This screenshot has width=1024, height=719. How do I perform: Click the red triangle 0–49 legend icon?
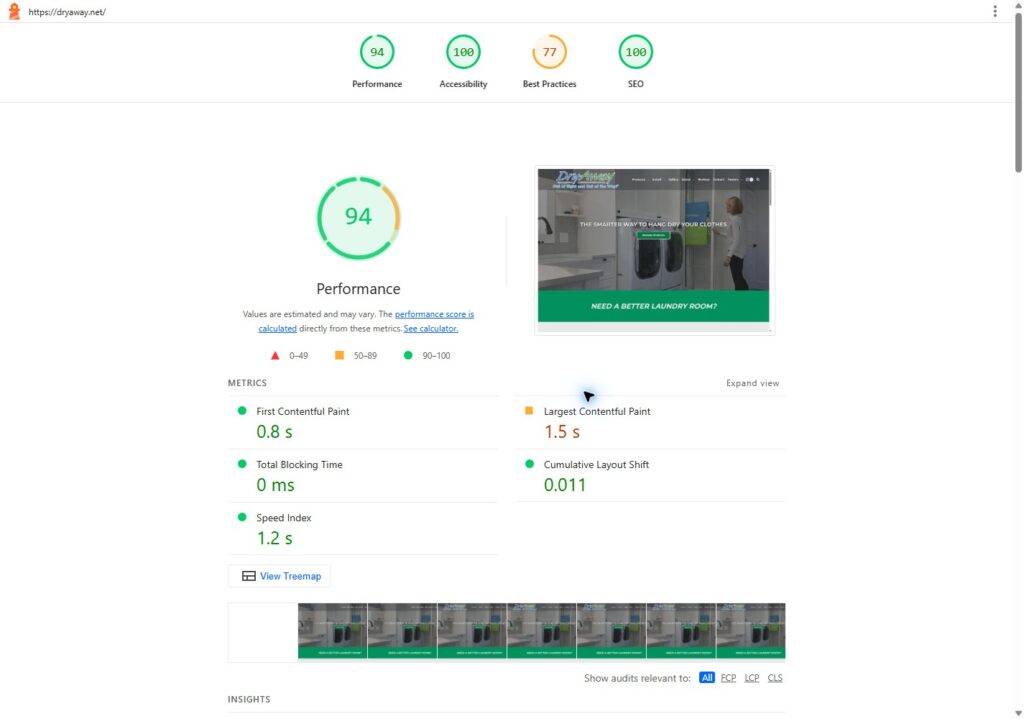point(275,355)
